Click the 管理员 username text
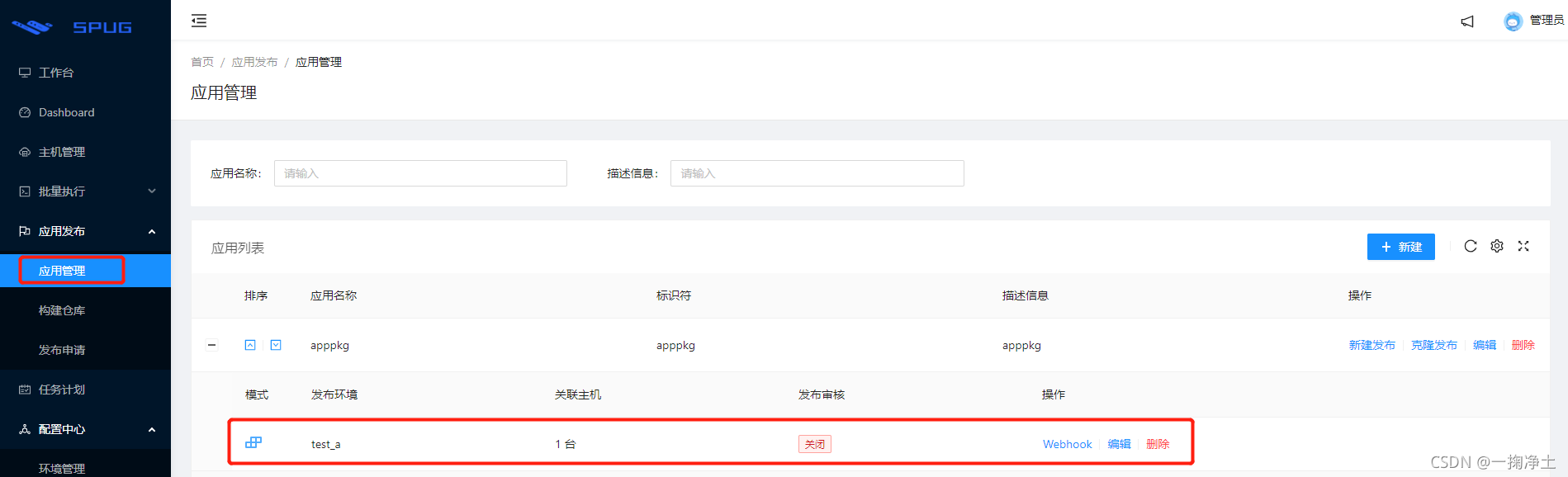This screenshot has width=1568, height=477. pyautogui.click(x=1547, y=21)
